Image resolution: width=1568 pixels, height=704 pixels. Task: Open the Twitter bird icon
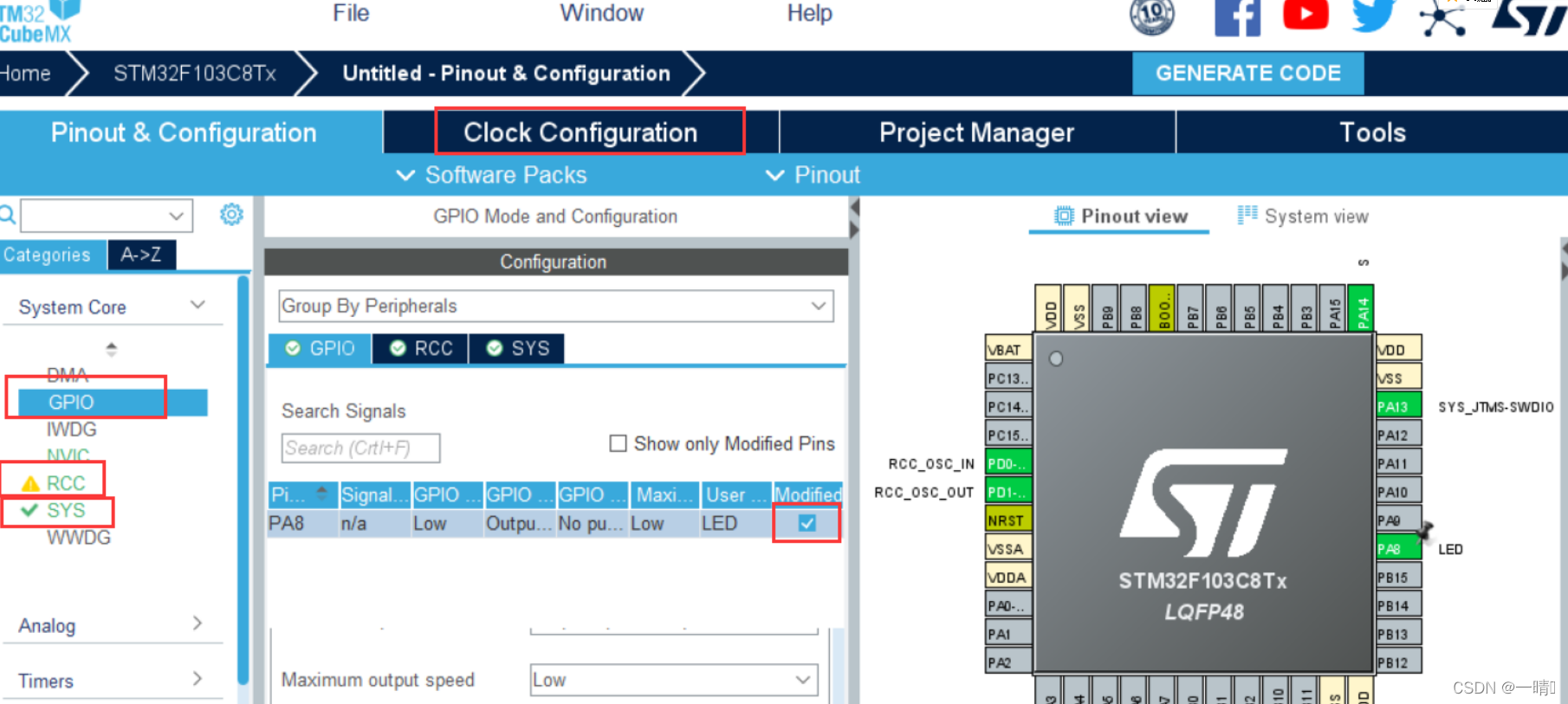coord(1374,16)
